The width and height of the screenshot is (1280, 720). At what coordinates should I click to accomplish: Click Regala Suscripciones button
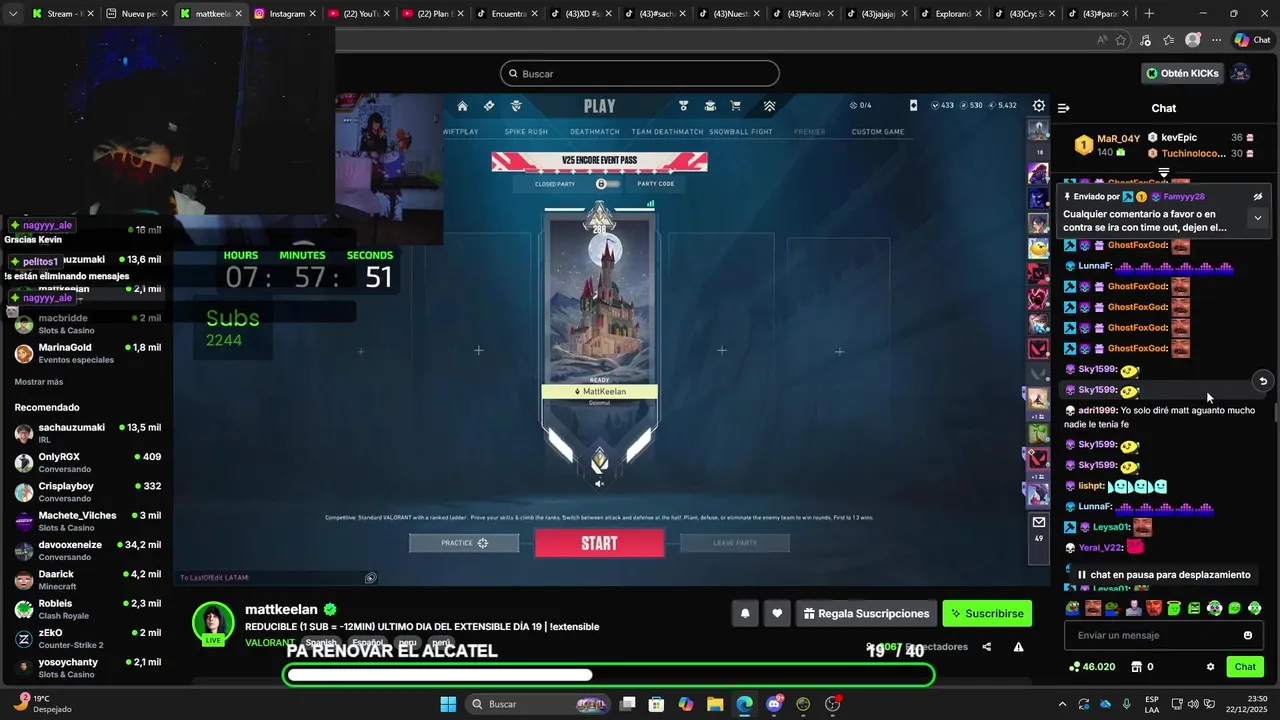tap(867, 613)
